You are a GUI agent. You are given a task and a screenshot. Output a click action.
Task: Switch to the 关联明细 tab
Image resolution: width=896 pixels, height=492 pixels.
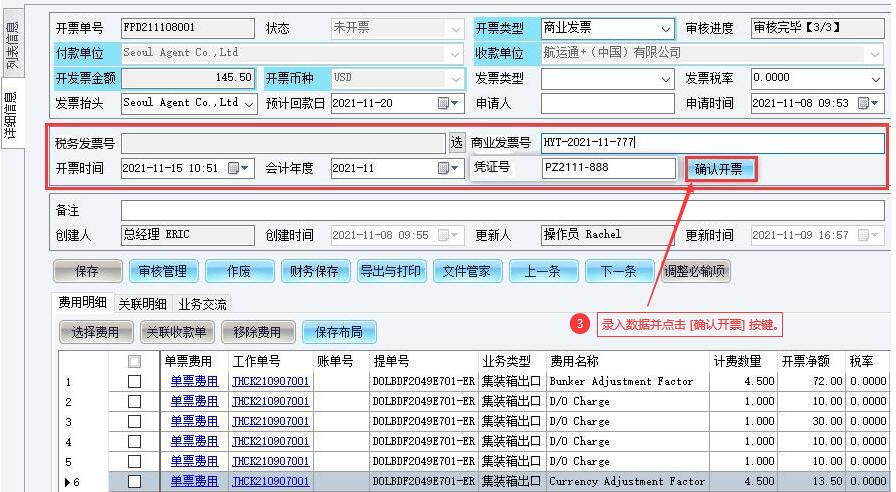(x=142, y=304)
